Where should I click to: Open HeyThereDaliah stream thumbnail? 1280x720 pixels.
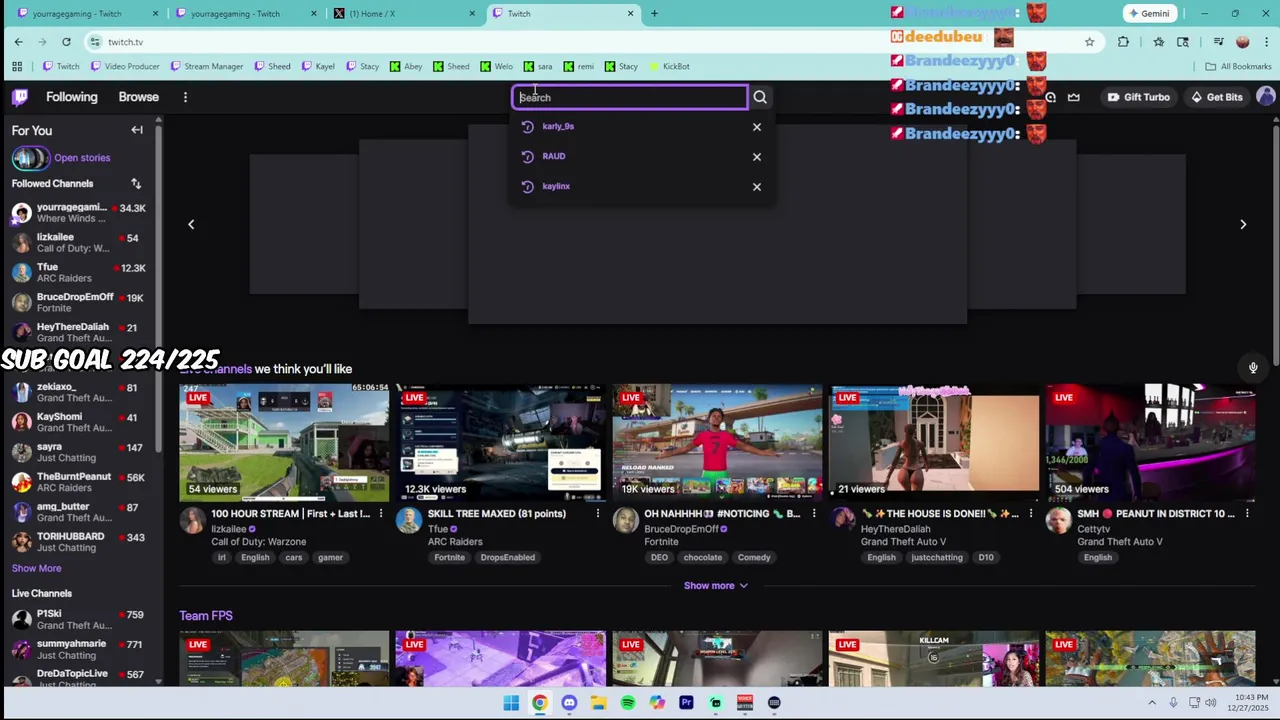pos(934,442)
